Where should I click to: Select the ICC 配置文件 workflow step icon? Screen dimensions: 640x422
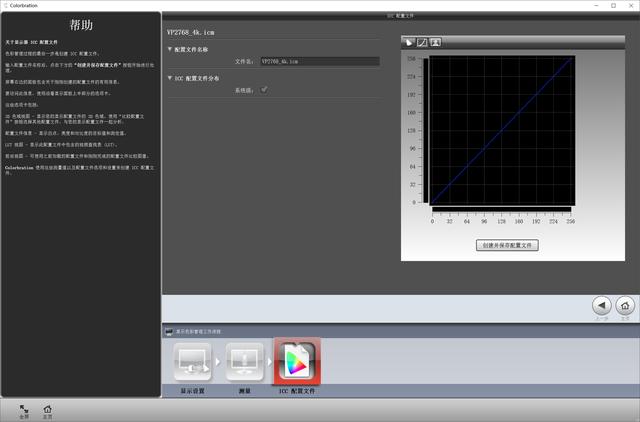pyautogui.click(x=297, y=361)
